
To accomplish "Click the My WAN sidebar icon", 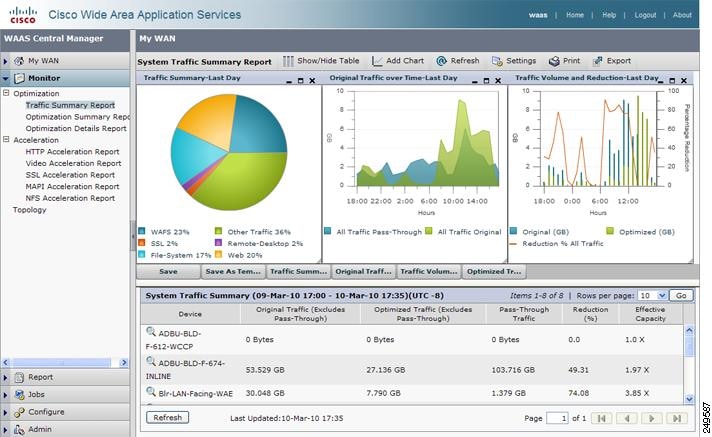I will pyautogui.click(x=19, y=60).
